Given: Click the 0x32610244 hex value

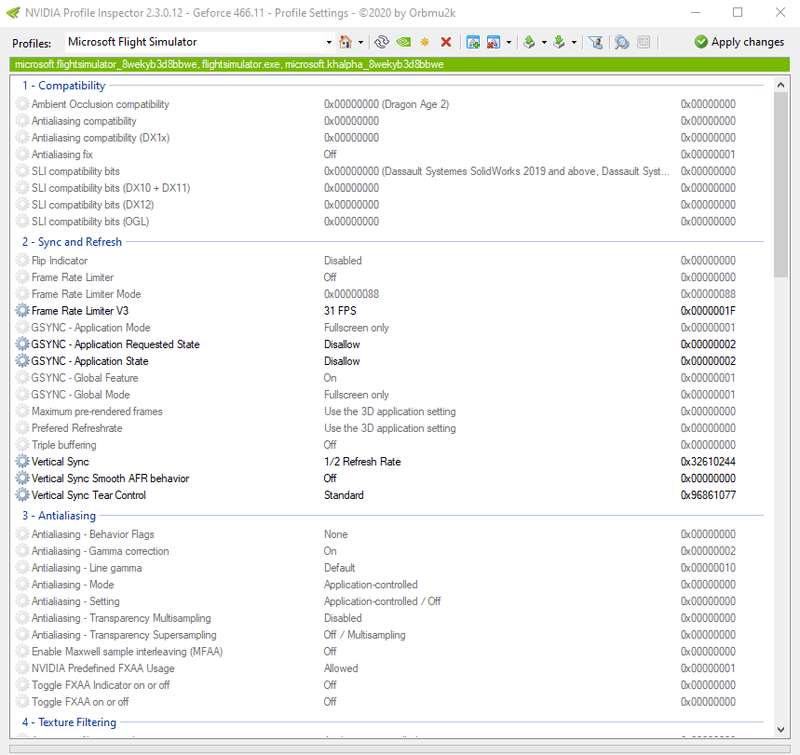Looking at the screenshot, I should (x=708, y=462).
